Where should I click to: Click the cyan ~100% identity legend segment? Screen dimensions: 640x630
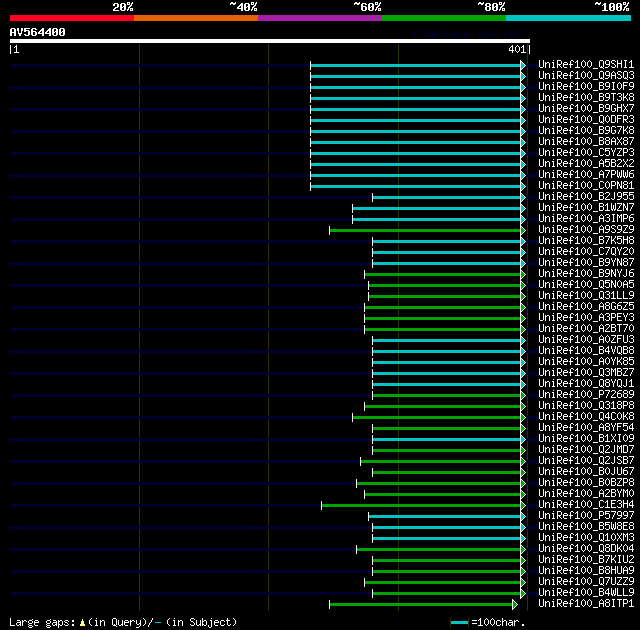pos(569,18)
